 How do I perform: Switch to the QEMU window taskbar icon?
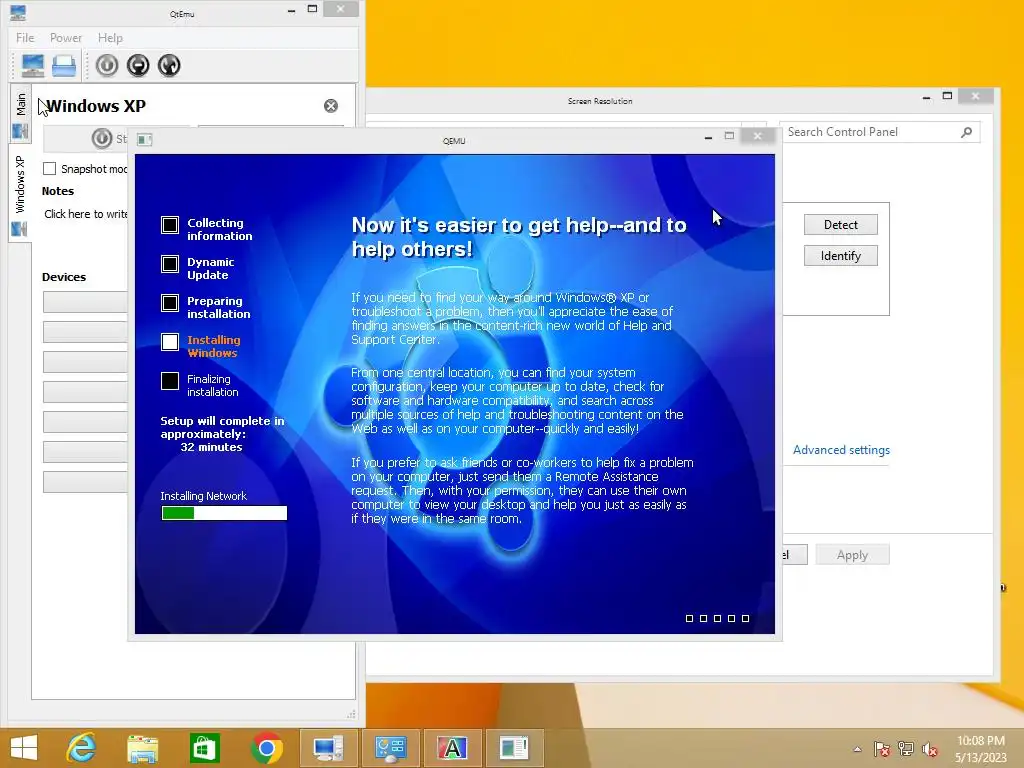(514, 748)
